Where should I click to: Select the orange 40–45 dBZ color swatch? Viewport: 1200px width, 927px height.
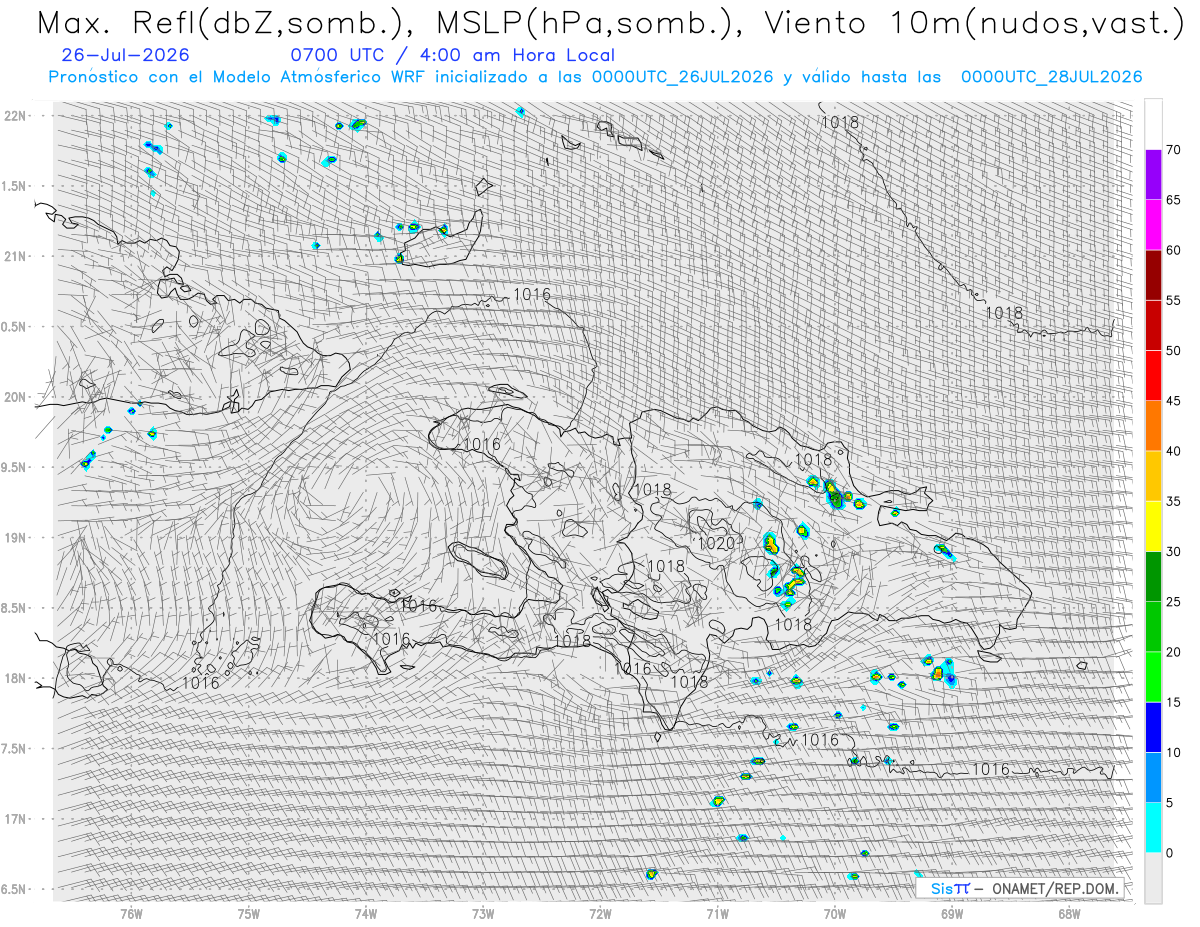coord(1153,426)
